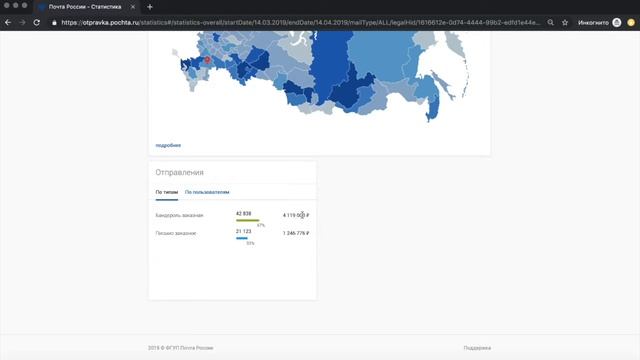Switch to the По типам tab
The width and height of the screenshot is (640, 360).
click(167, 192)
